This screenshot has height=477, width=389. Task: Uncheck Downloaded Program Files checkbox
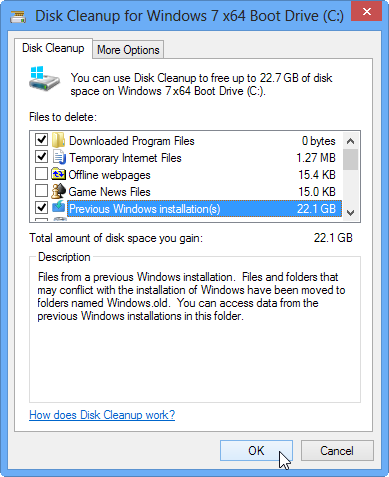pos(41,140)
